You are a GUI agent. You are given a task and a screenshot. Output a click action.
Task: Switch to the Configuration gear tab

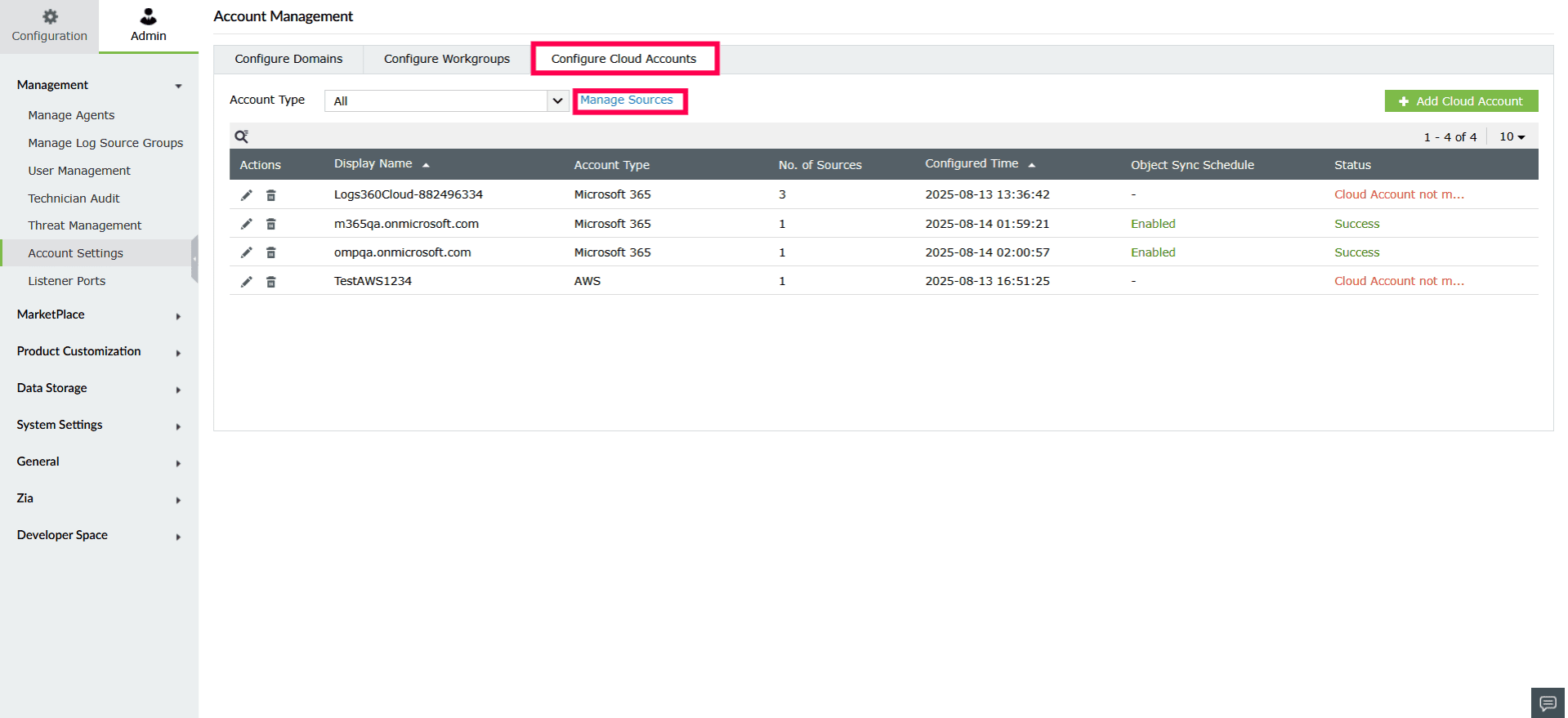click(49, 26)
